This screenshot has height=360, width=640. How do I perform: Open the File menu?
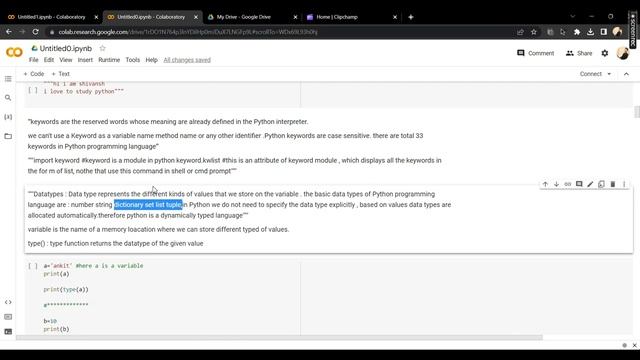click(x=33, y=60)
